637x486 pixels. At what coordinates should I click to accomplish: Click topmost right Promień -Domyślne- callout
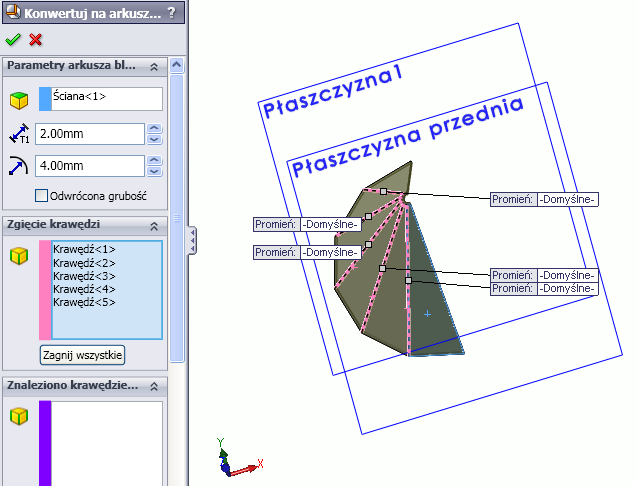(544, 200)
